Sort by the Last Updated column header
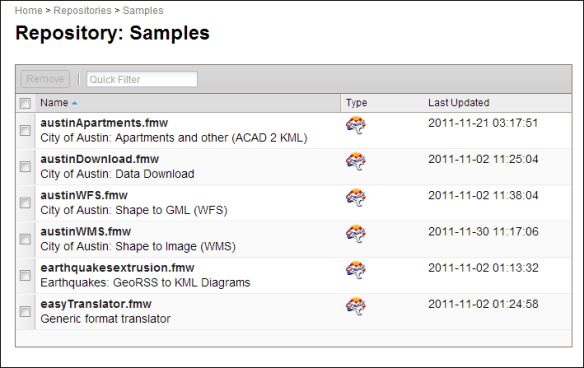The height and width of the screenshot is (368, 584). (458, 103)
